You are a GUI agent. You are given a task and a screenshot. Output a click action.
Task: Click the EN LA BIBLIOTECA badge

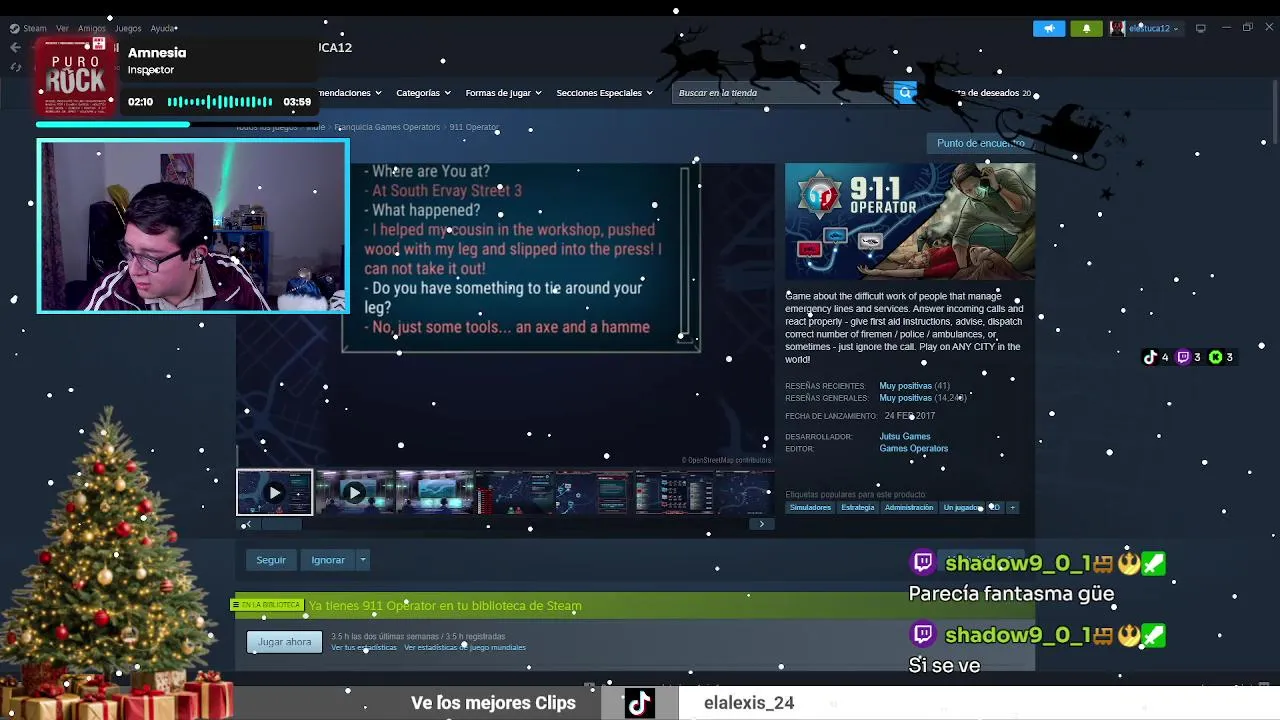pyautogui.click(x=268, y=605)
